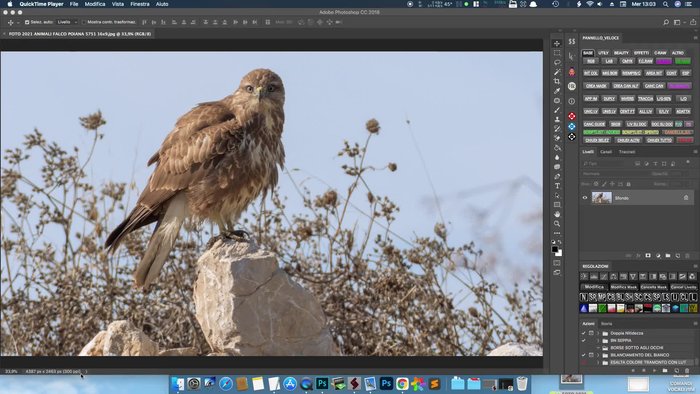Open the Livelli panel options menu
The height and width of the screenshot is (394, 700).
(695, 152)
